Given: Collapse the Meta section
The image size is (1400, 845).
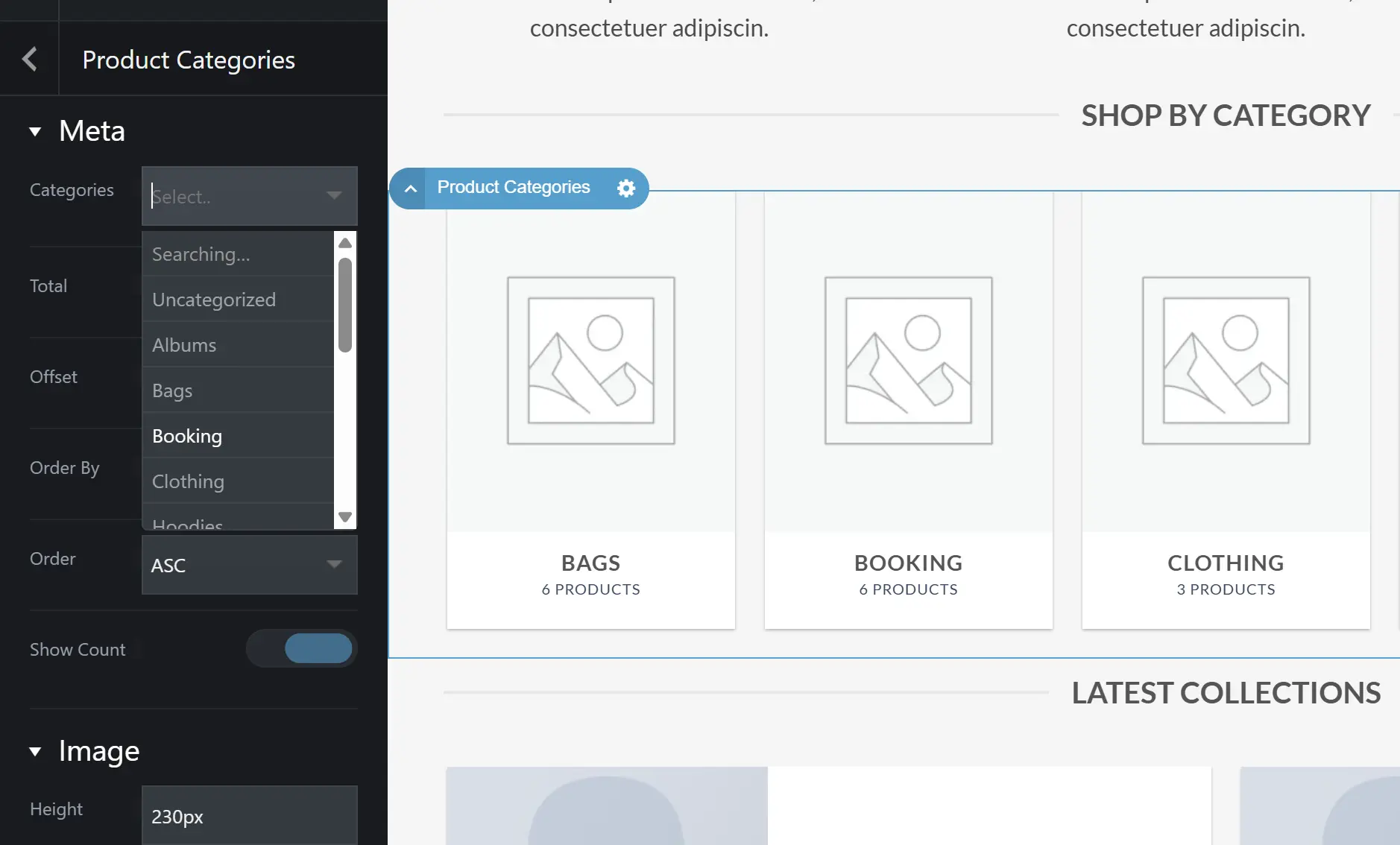Looking at the screenshot, I should coord(35,132).
